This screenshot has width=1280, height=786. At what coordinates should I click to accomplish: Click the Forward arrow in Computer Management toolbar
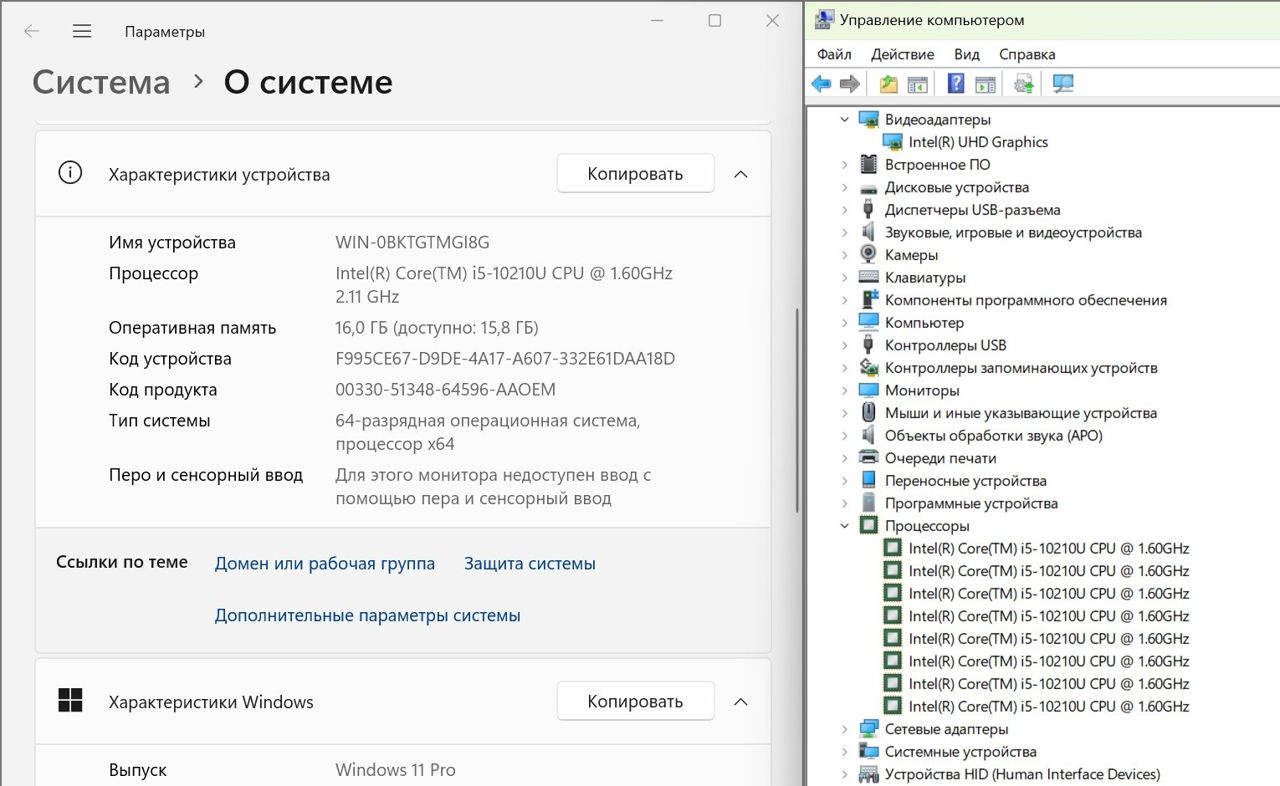[x=849, y=84]
